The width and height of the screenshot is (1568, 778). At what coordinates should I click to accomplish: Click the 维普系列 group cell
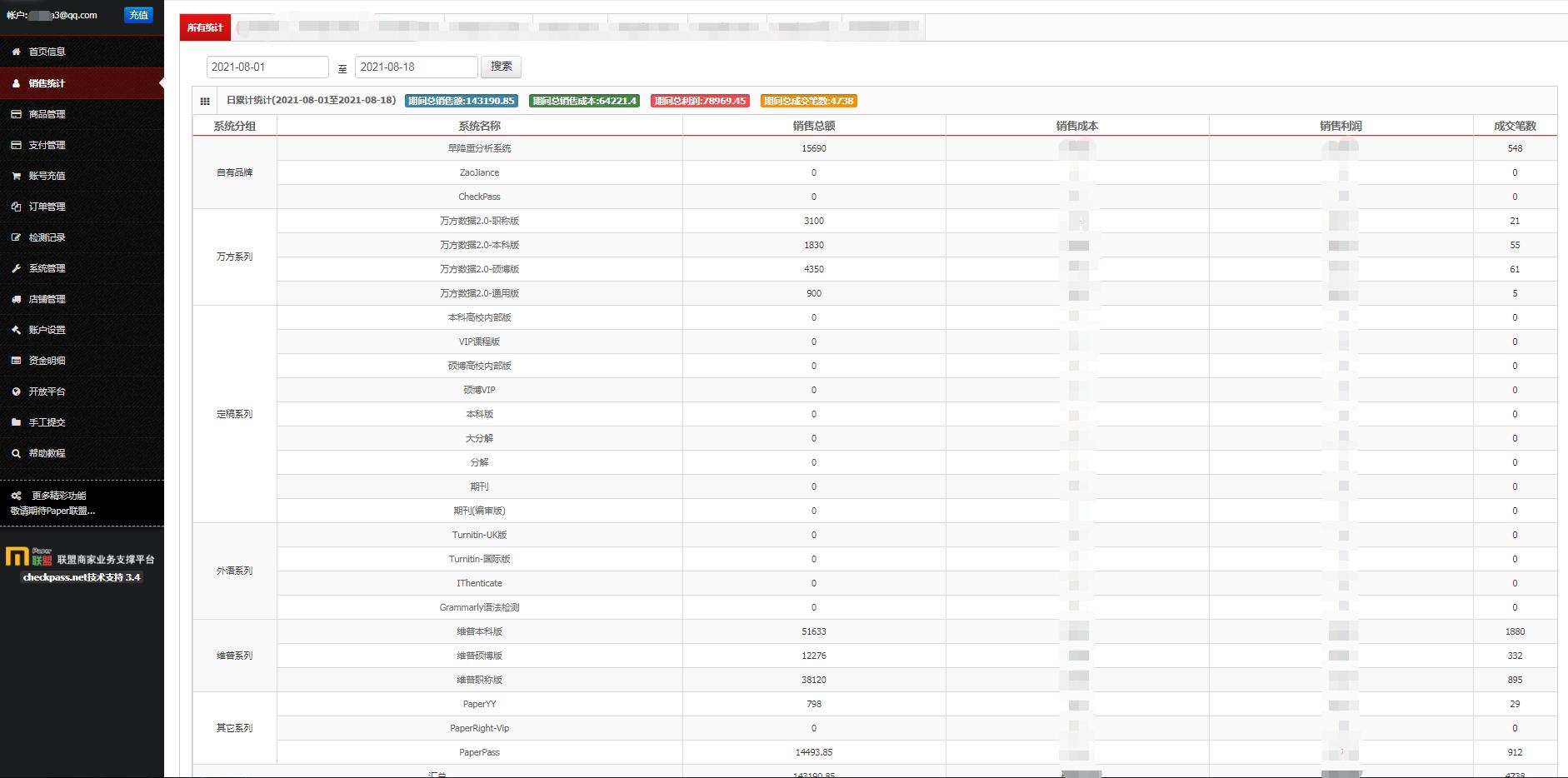coord(235,656)
